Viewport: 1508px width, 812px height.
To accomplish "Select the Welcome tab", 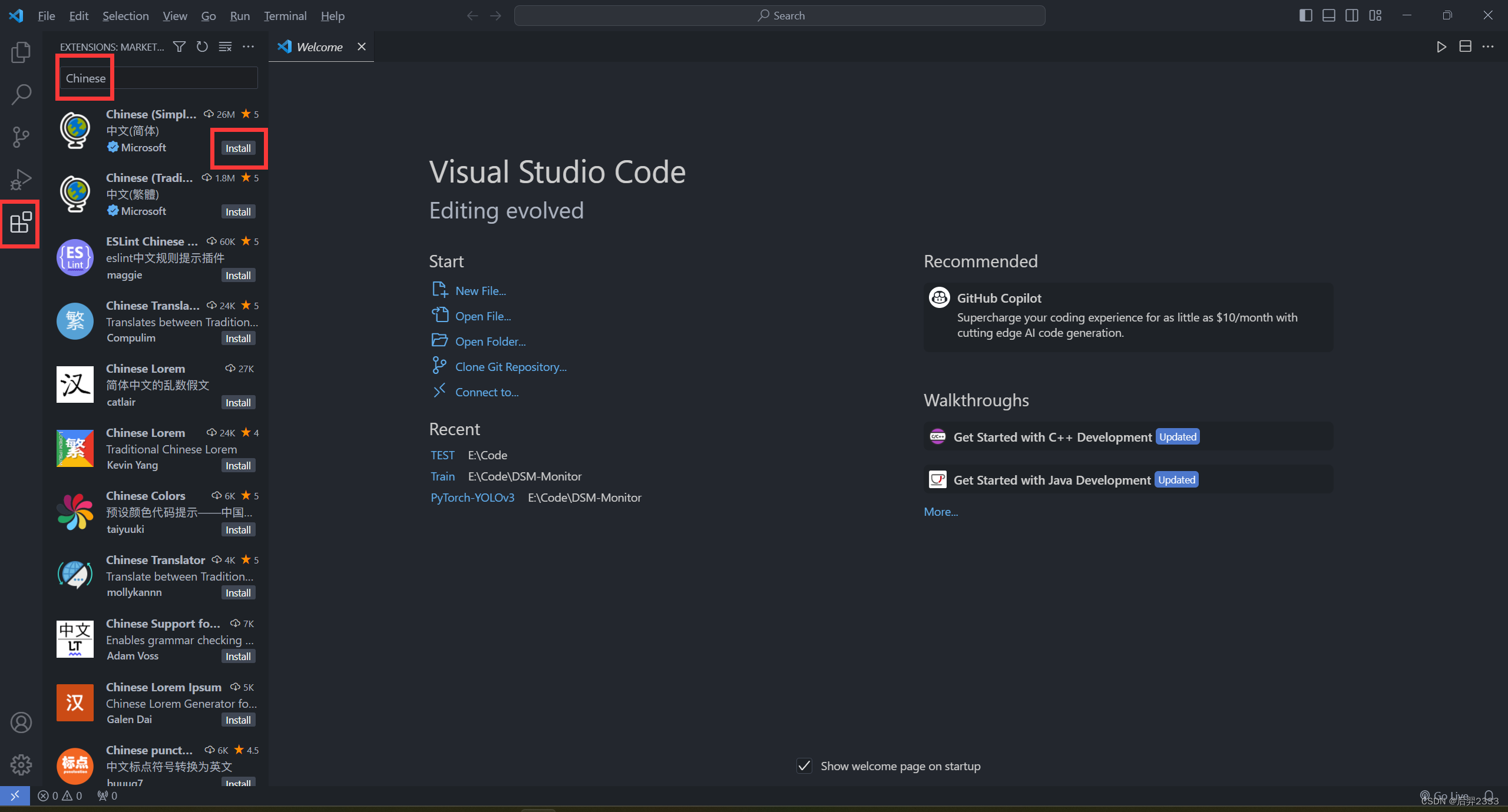I will click(321, 47).
